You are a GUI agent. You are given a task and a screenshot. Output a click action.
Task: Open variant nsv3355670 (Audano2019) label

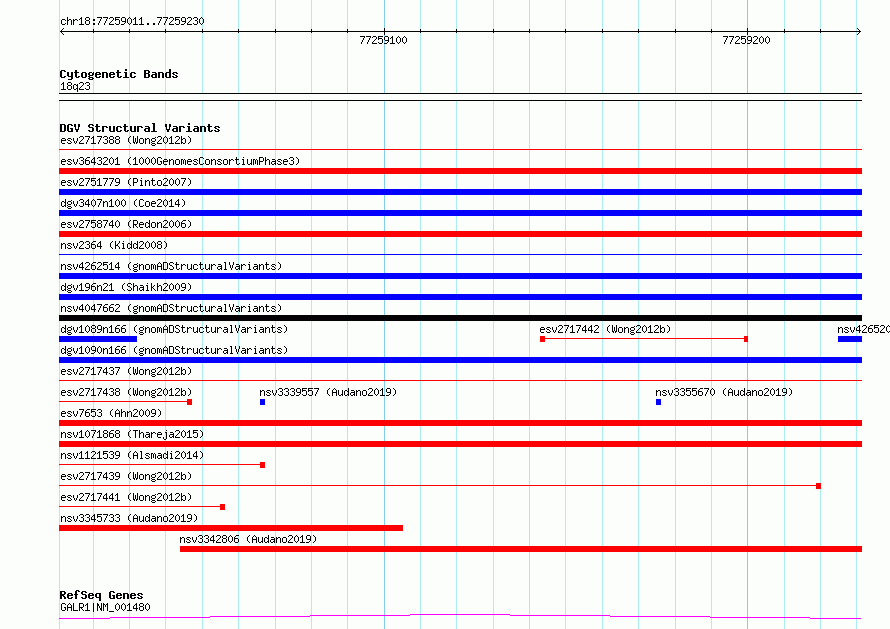pos(724,392)
